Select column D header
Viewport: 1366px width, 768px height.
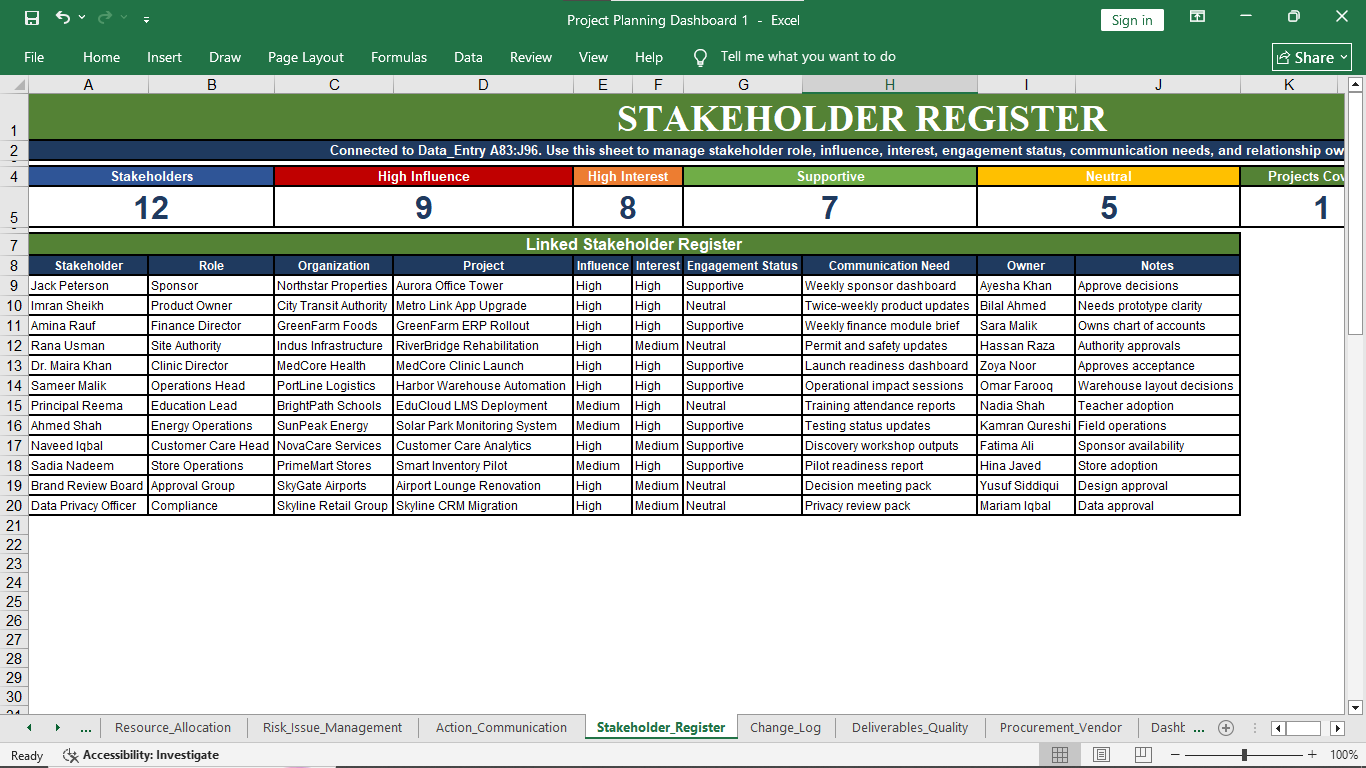click(483, 85)
